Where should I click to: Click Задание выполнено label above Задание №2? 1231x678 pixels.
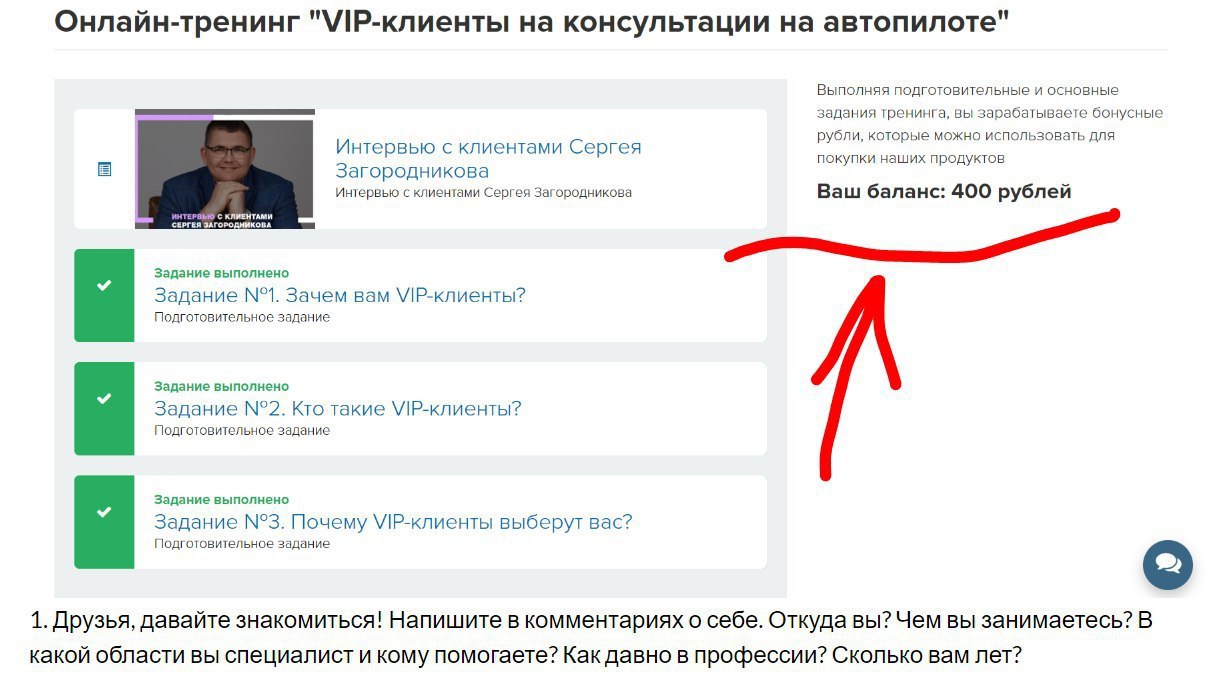coord(221,386)
